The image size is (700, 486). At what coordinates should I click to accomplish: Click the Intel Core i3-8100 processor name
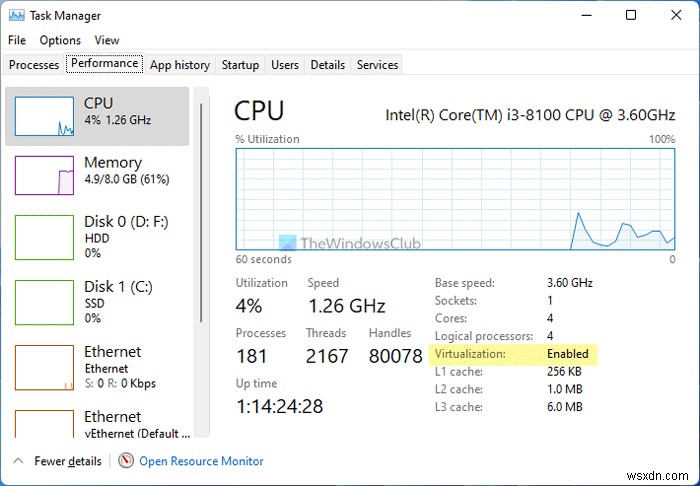click(530, 115)
